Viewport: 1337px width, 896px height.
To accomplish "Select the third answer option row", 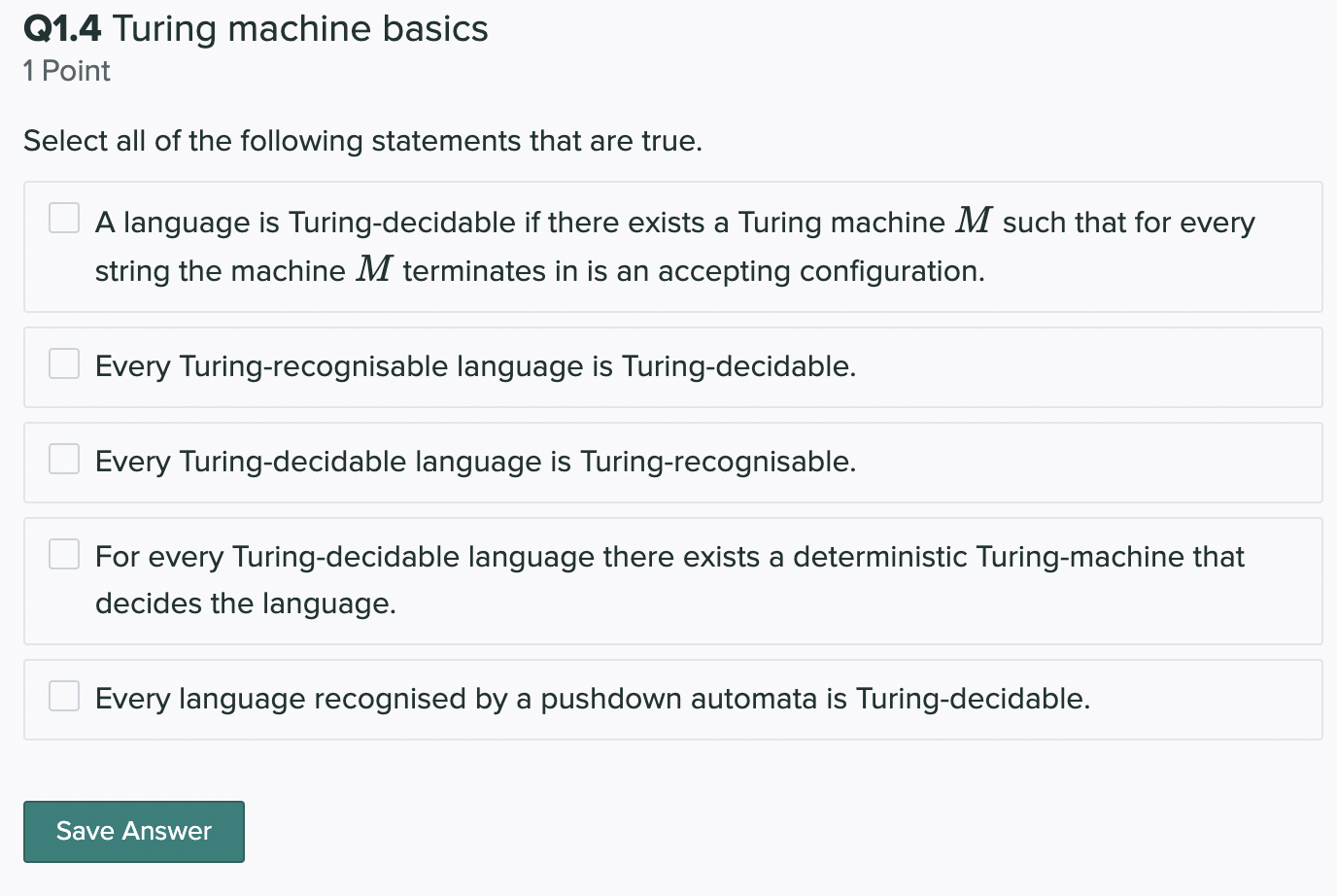I will coord(670,462).
